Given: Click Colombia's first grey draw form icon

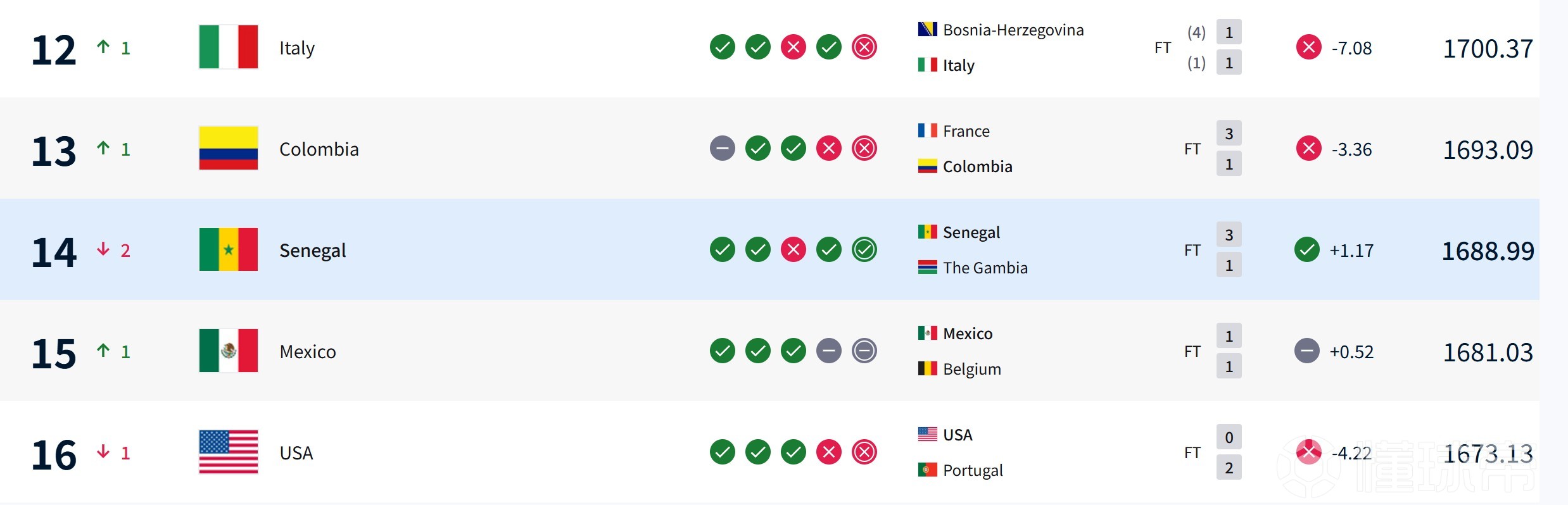Looking at the screenshot, I should [x=722, y=148].
